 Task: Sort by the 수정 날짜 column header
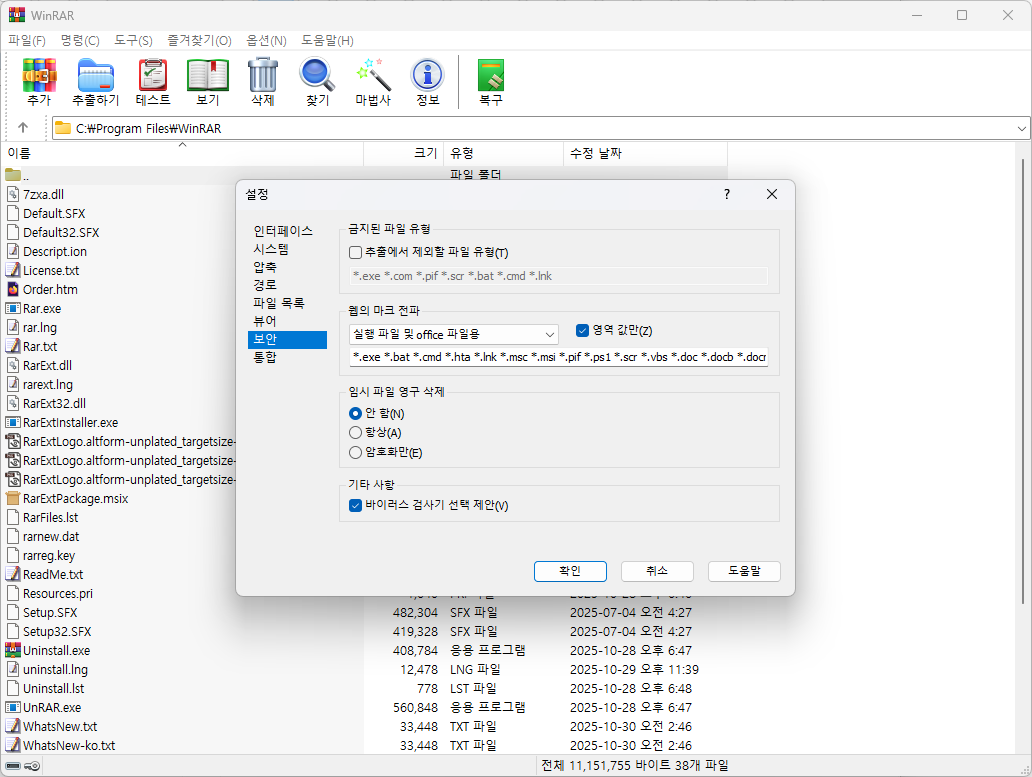[x=646, y=153]
